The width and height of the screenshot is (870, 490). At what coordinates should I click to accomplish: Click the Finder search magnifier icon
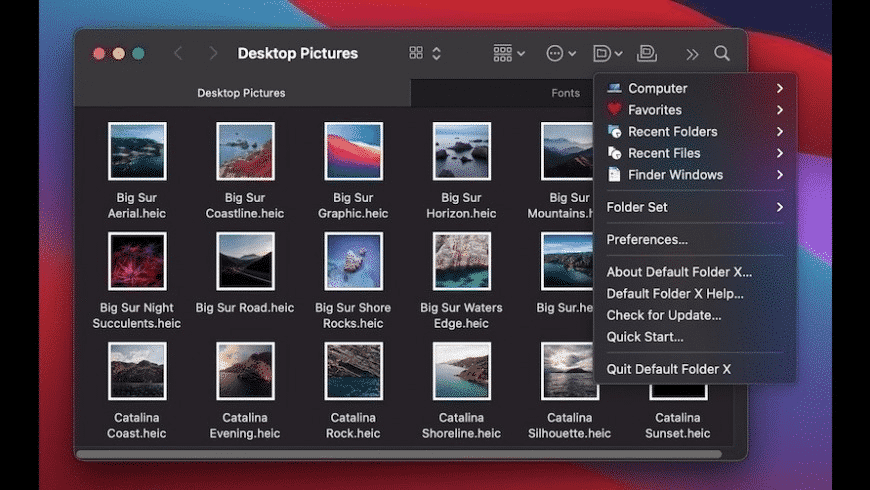(722, 53)
